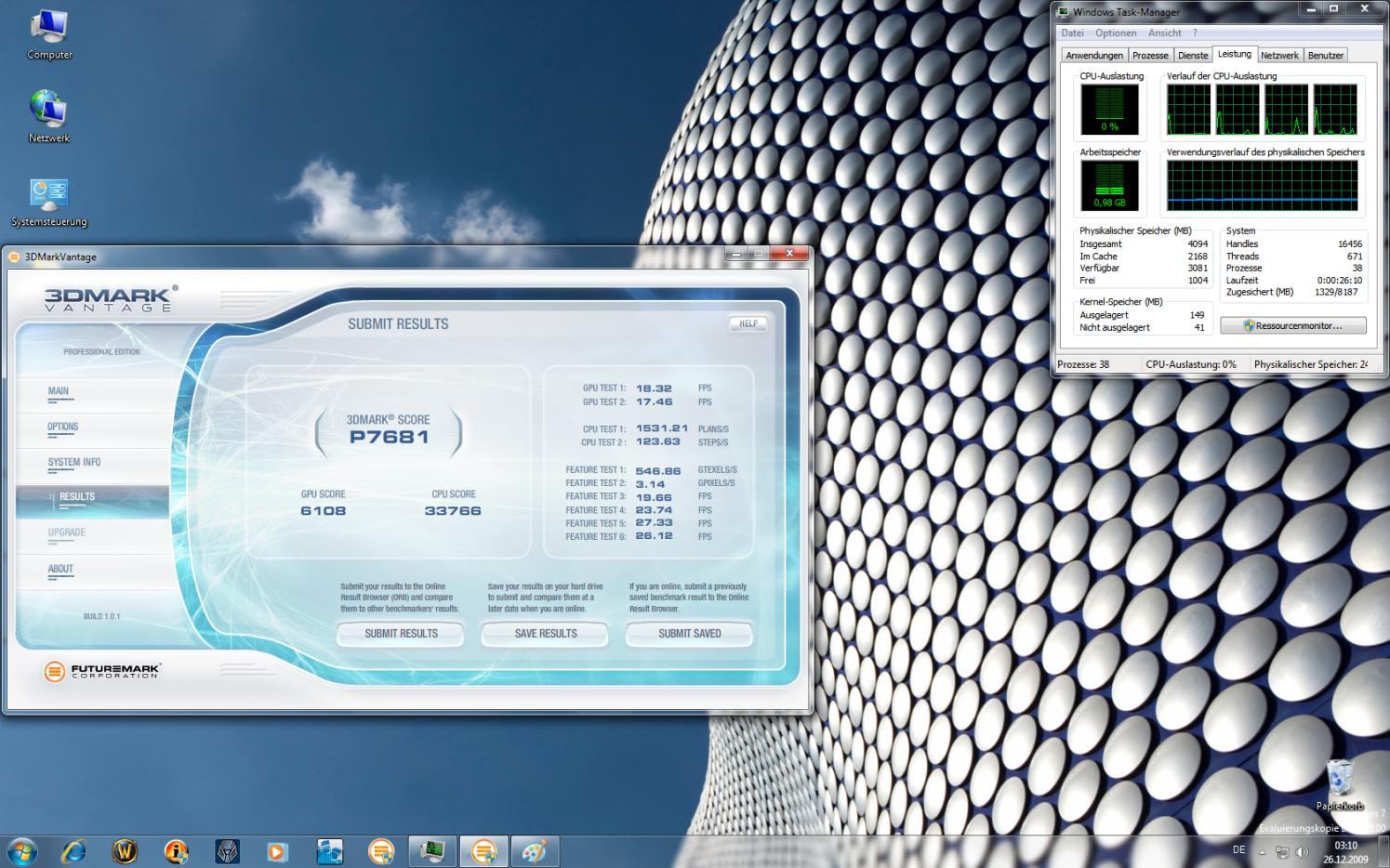1390x868 pixels.
Task: Switch to the Anwendungen tab
Action: [1094, 55]
